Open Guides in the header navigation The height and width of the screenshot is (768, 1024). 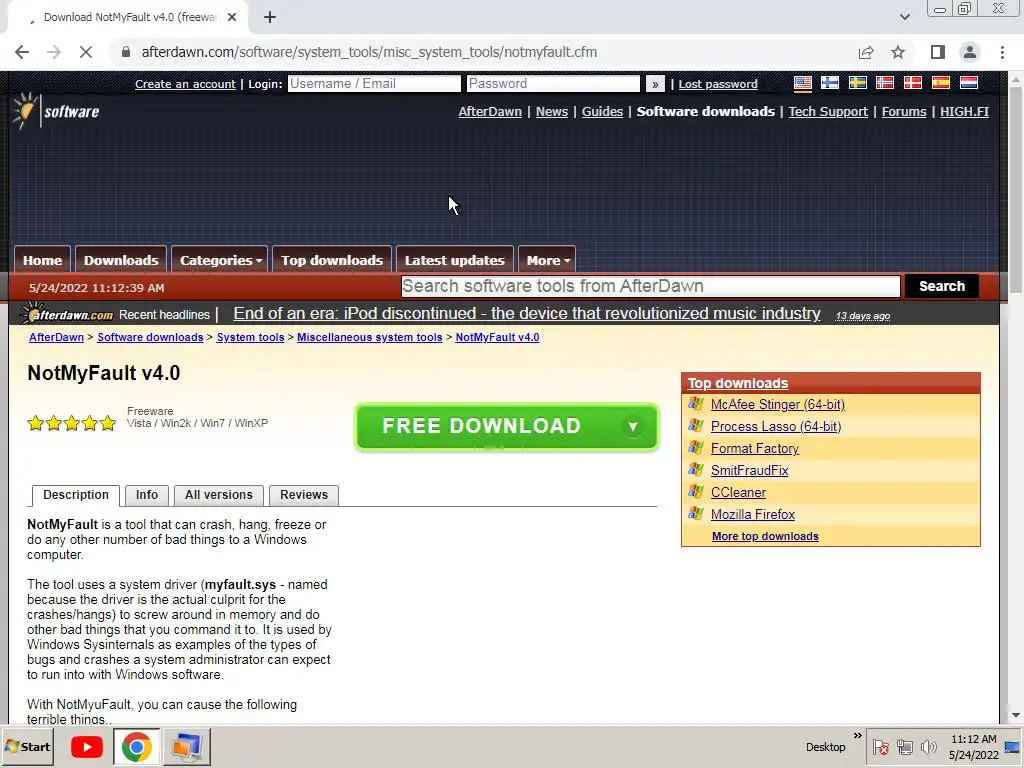click(602, 112)
